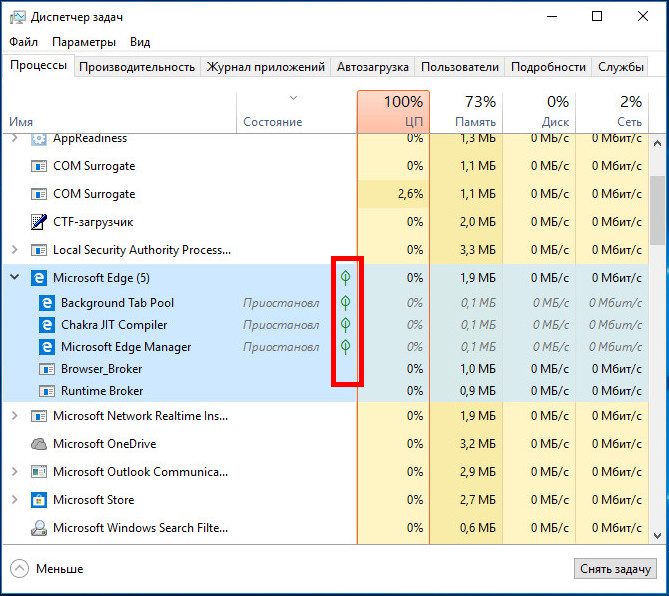The image size is (669, 596).
Task: Collapse the Microsoft Edge (5) group
Action: click(x=15, y=277)
